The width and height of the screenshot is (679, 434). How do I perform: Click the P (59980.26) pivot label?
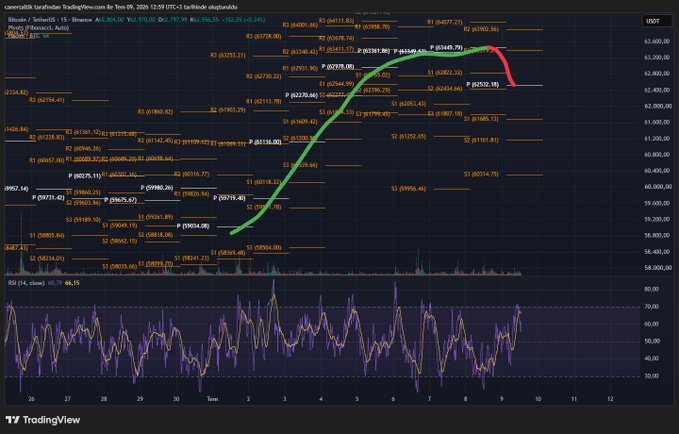click(157, 188)
